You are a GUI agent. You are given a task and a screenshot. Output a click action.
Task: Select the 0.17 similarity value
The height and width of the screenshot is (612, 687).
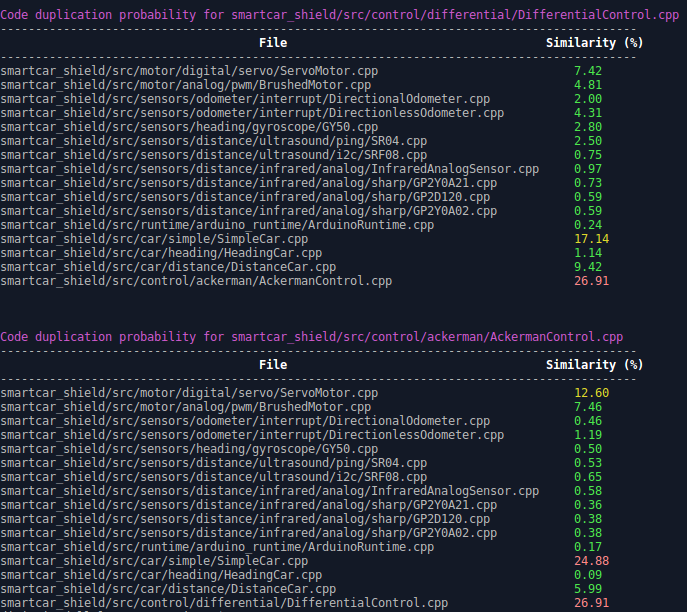(x=588, y=547)
